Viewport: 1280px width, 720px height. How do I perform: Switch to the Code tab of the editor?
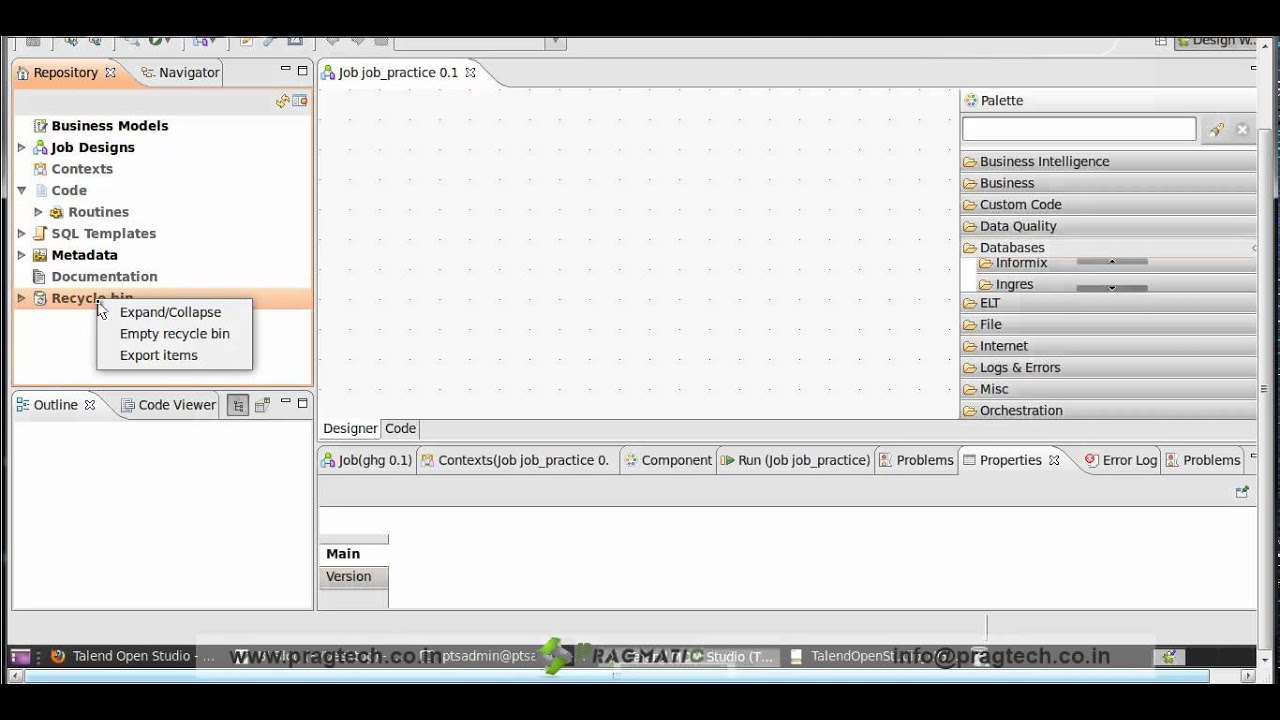pyautogui.click(x=400, y=429)
